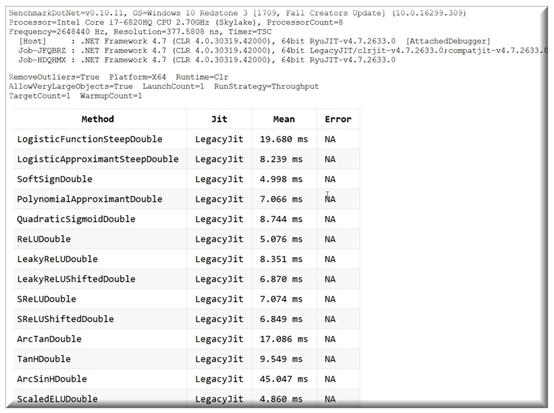Click the TargetCount=1 text

(x=40, y=96)
